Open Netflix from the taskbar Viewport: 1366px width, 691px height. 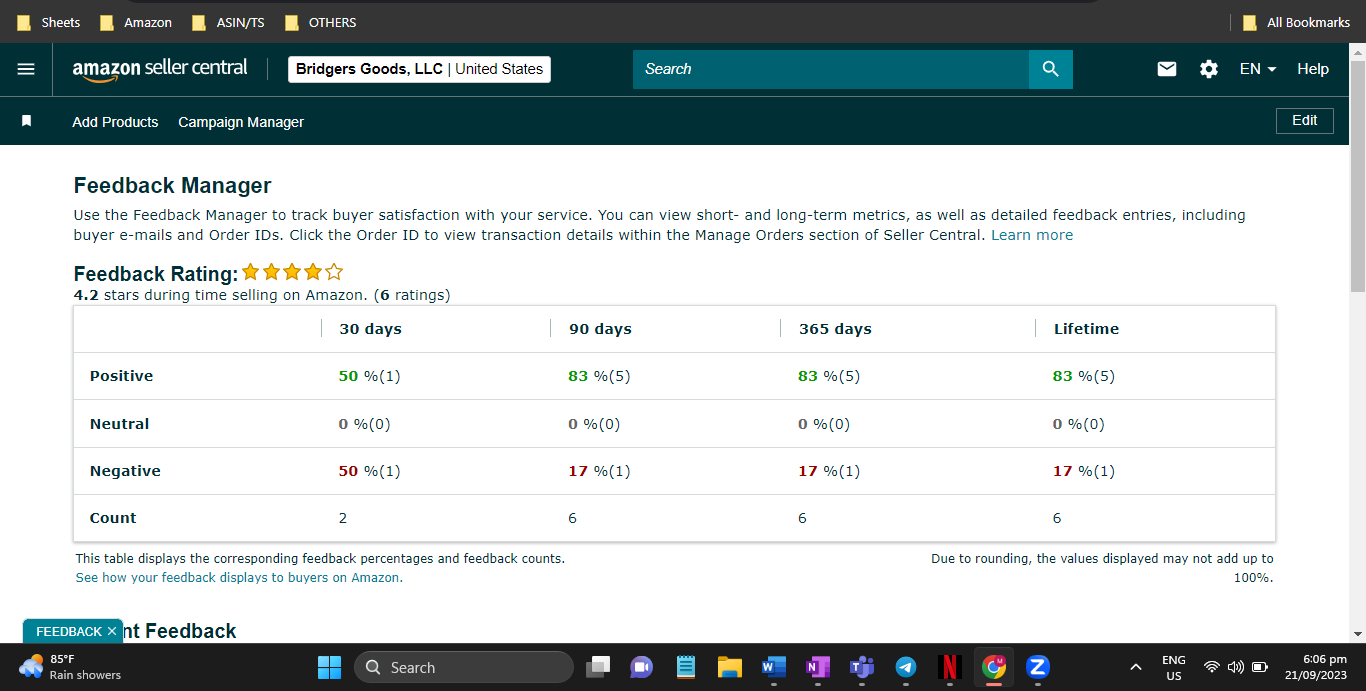tap(950, 667)
